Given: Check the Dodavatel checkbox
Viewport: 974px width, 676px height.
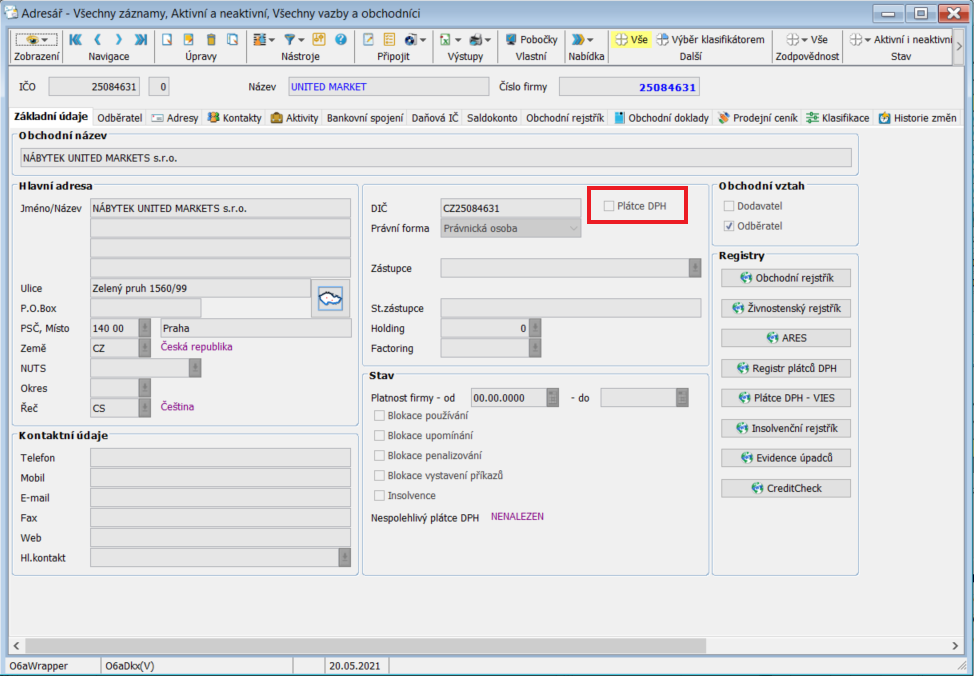Looking at the screenshot, I should click(729, 206).
